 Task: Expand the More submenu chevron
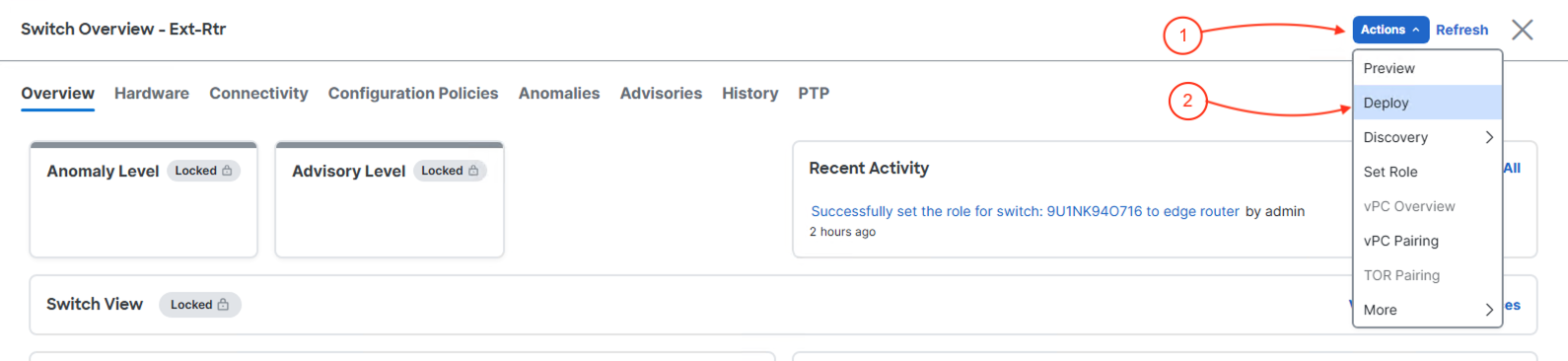coord(1489,310)
